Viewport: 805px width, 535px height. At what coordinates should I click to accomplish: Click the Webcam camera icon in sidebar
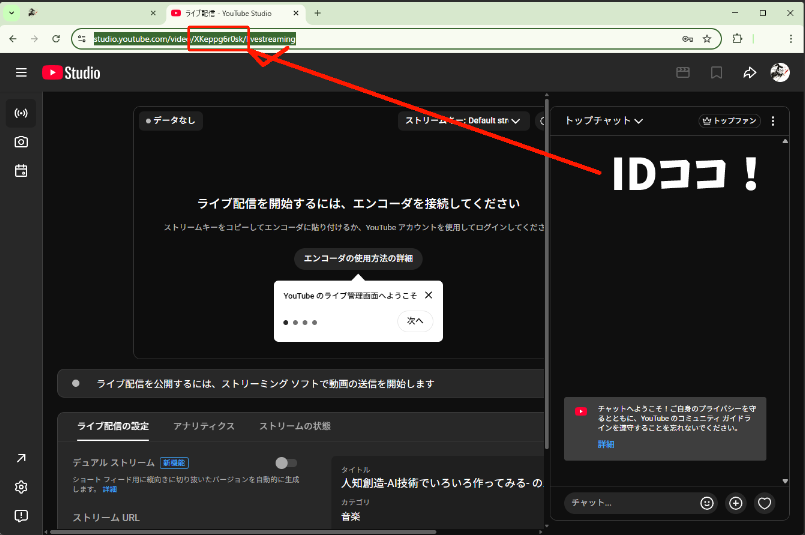click(x=21, y=142)
